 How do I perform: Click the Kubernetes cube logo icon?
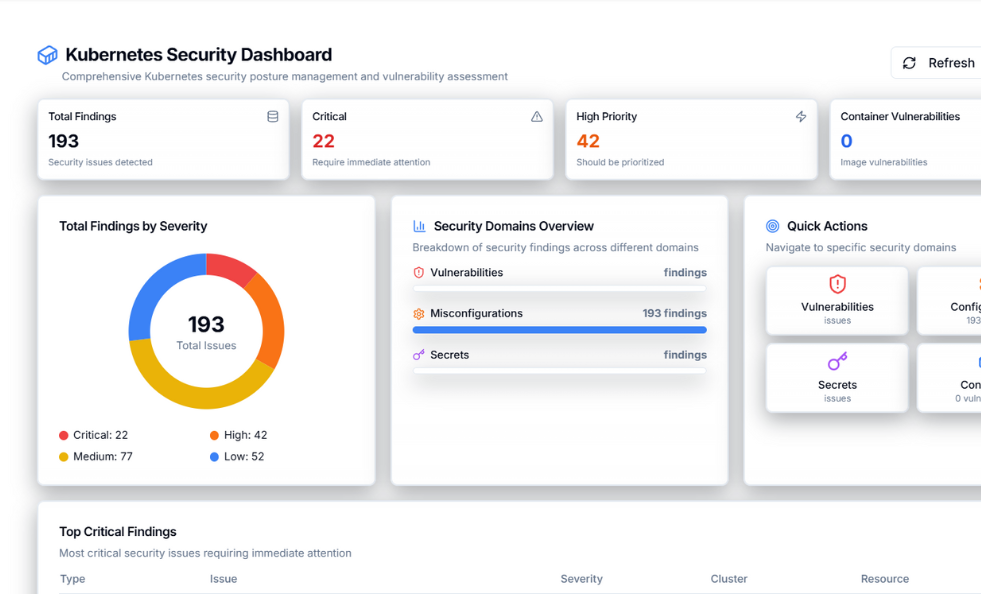click(x=47, y=55)
